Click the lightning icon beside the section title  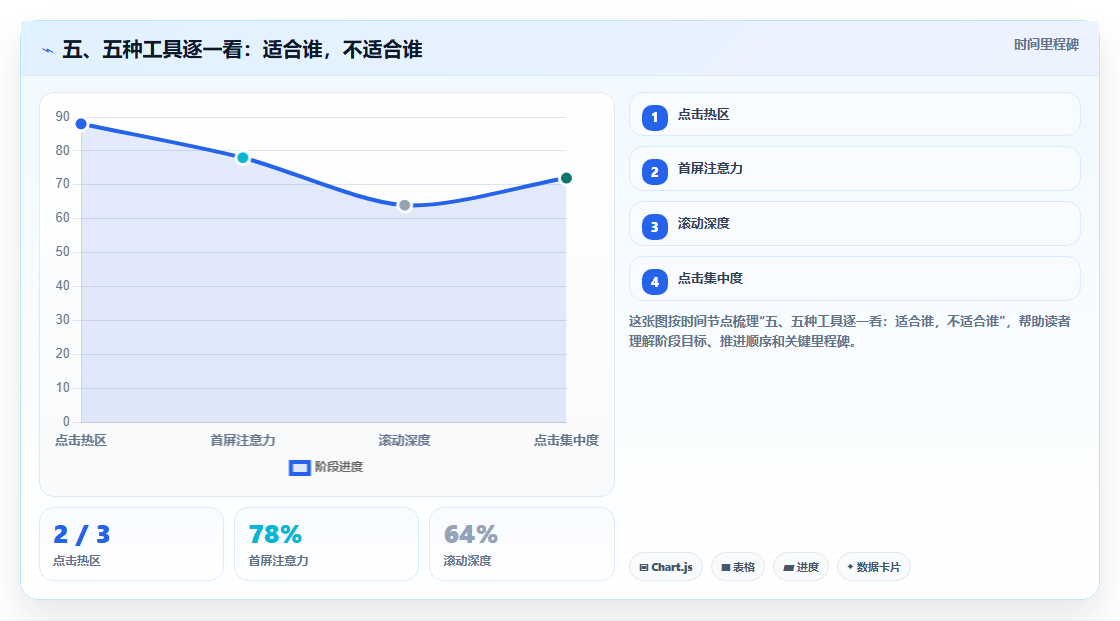click(48, 50)
